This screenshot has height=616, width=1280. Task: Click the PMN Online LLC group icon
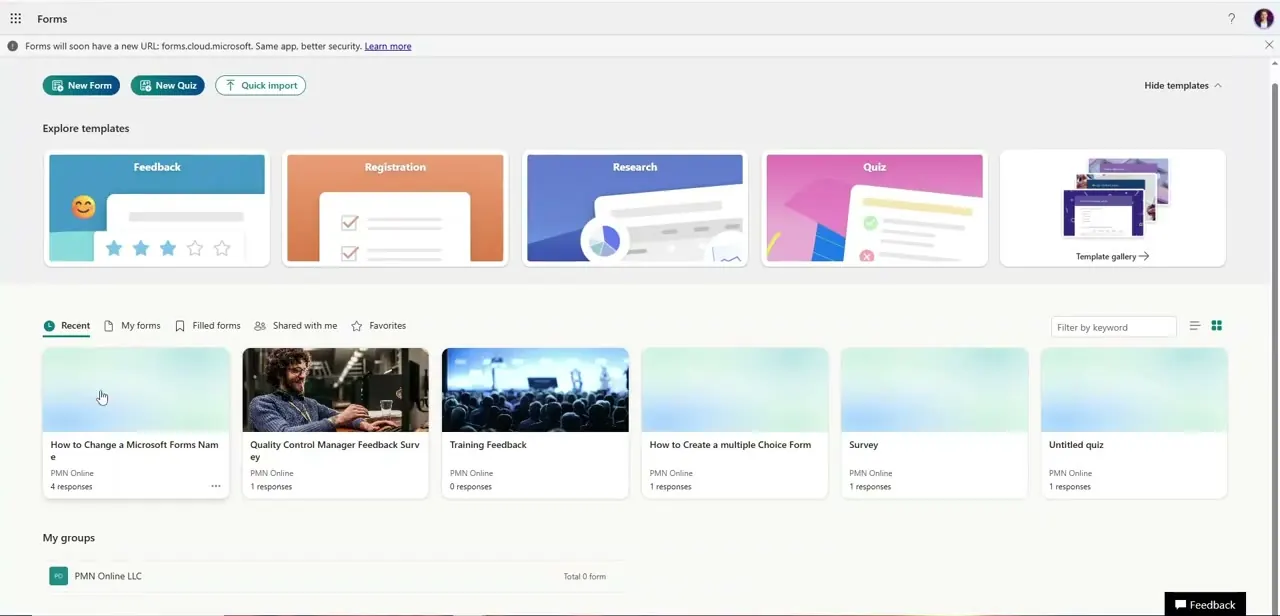(x=59, y=576)
